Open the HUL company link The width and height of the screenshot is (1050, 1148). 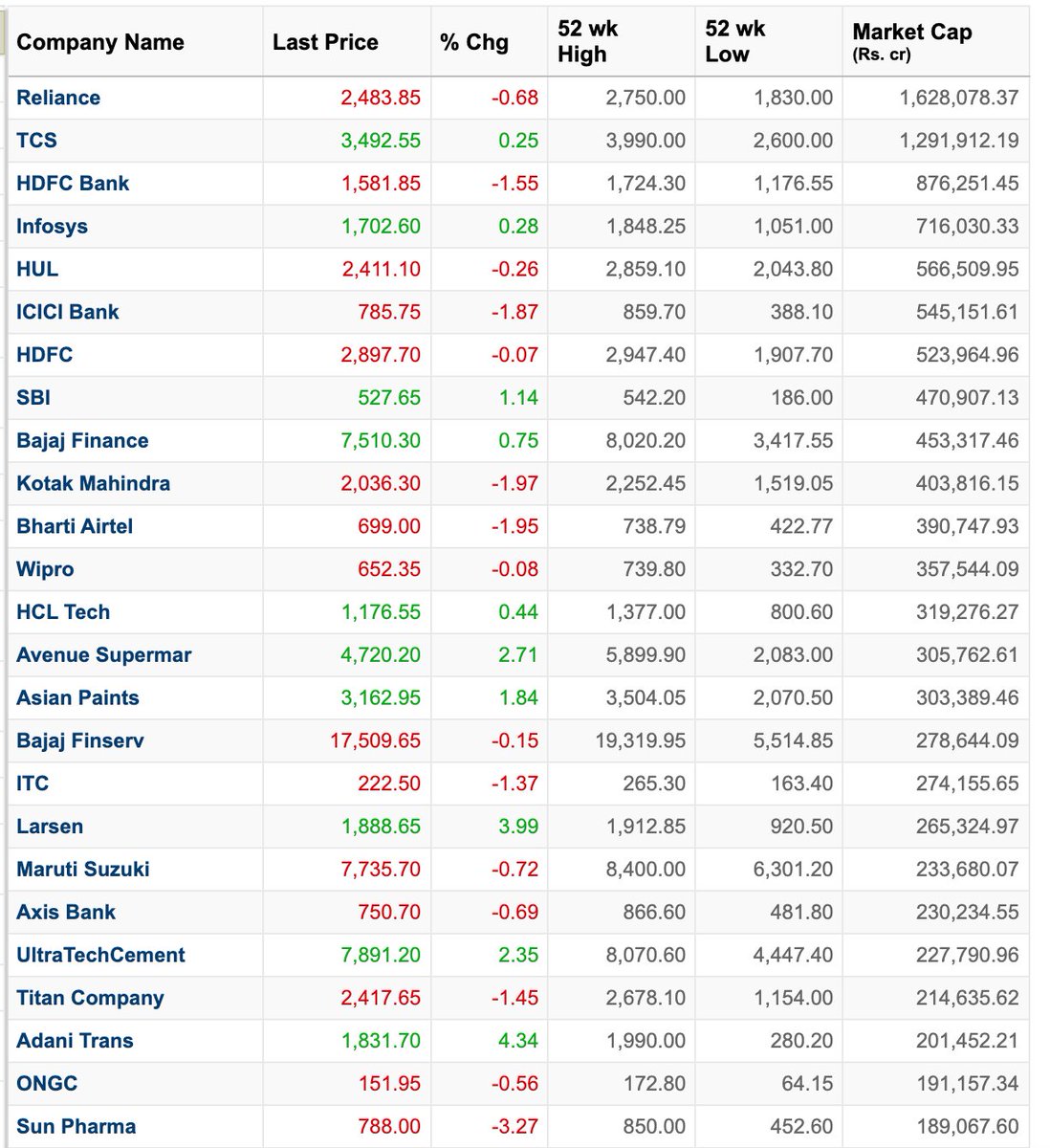pos(37,269)
